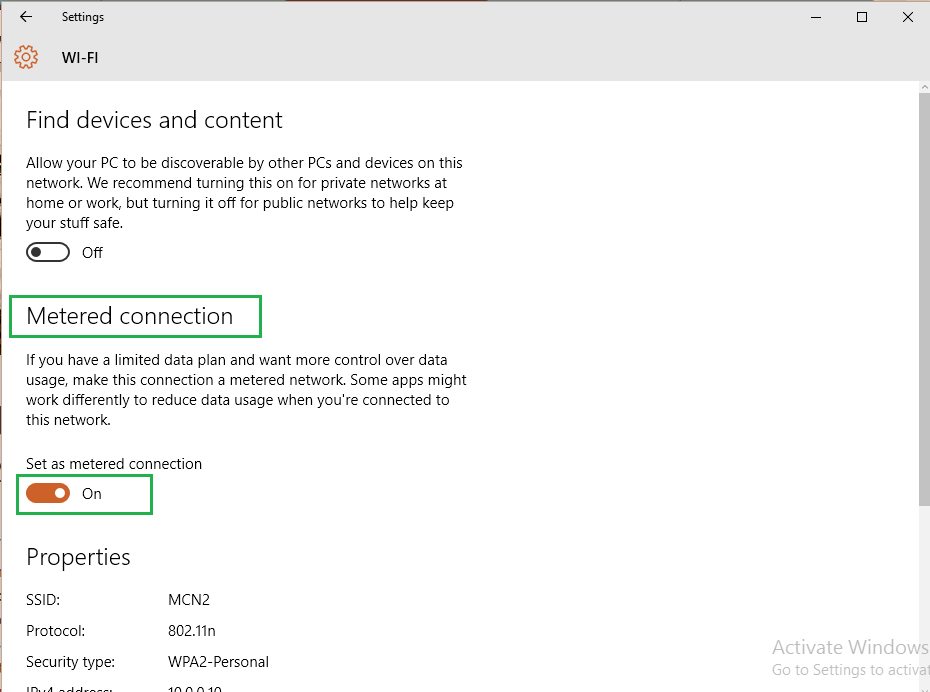Click the WI-FI page title

pos(79,58)
